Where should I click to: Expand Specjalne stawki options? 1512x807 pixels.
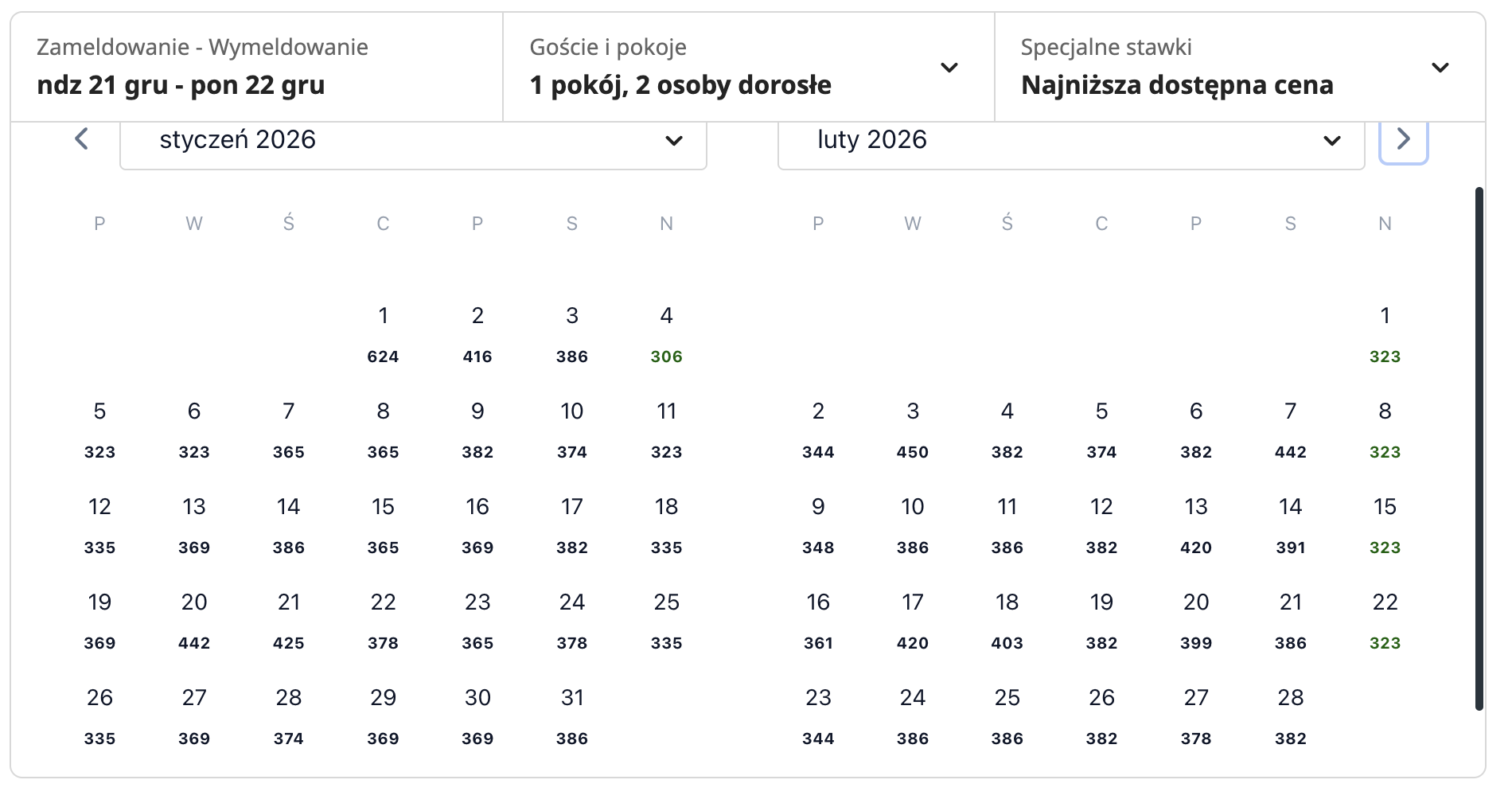point(1239,68)
